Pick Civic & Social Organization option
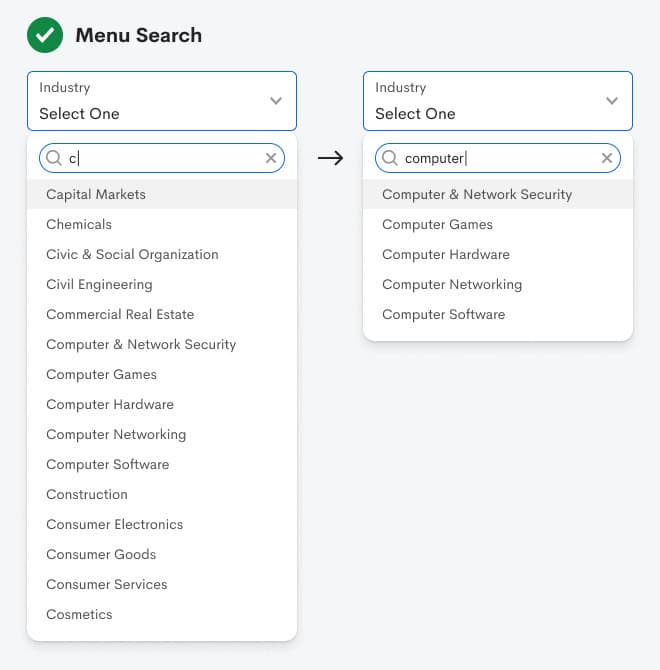Image resolution: width=660 pixels, height=670 pixels. (x=132, y=254)
